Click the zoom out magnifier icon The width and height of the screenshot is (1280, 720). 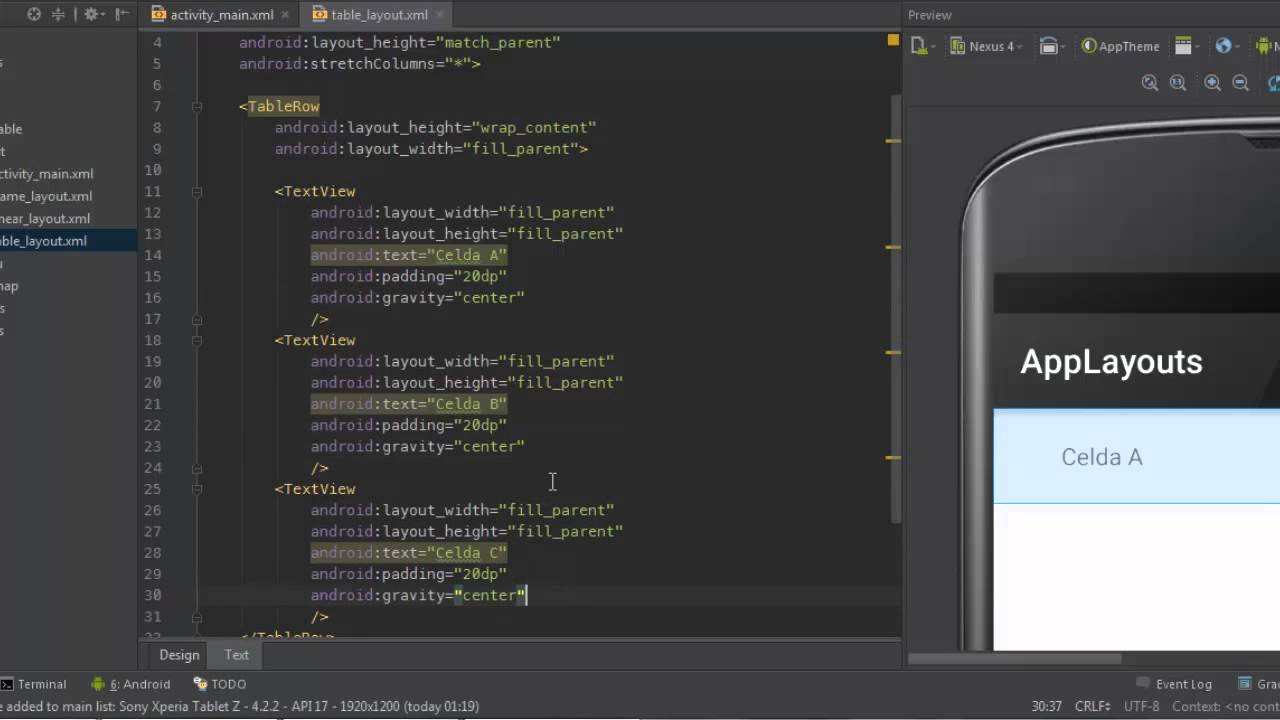click(x=1241, y=84)
